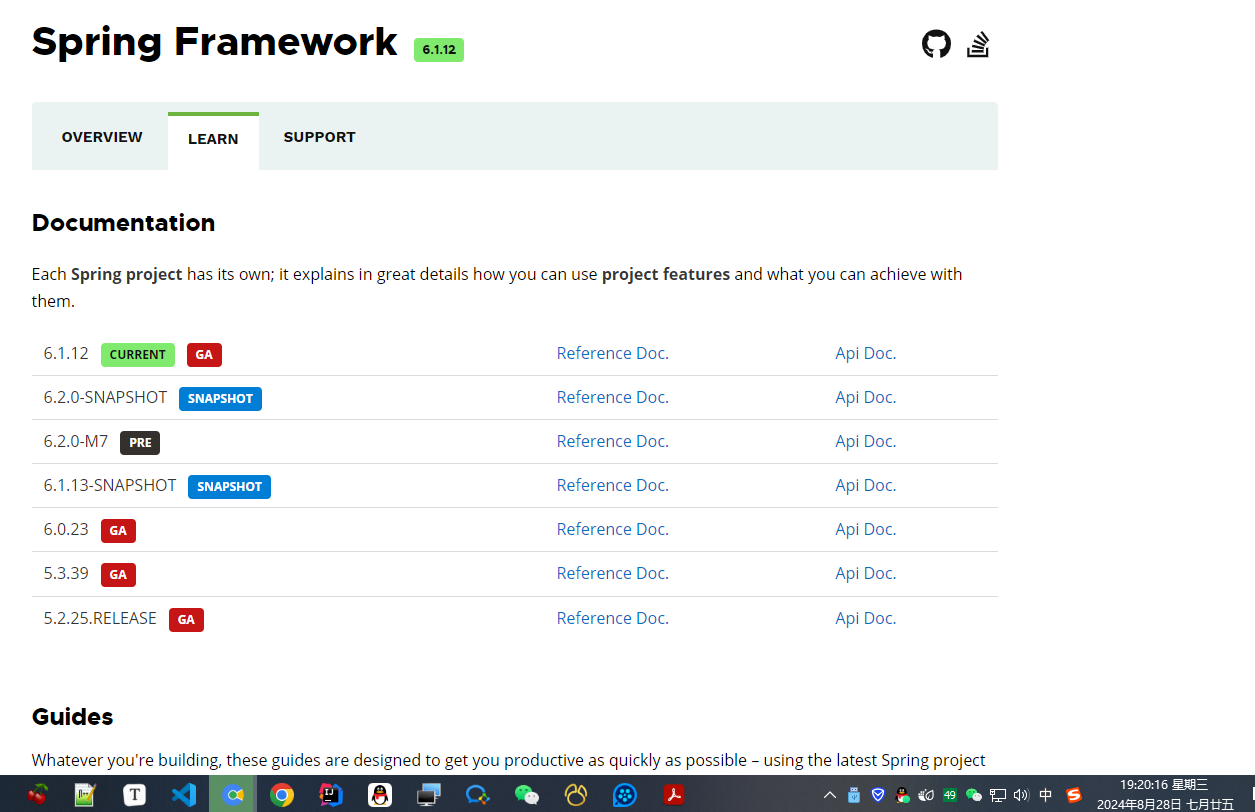
Task: Open the network status tray icon
Action: pos(998,795)
